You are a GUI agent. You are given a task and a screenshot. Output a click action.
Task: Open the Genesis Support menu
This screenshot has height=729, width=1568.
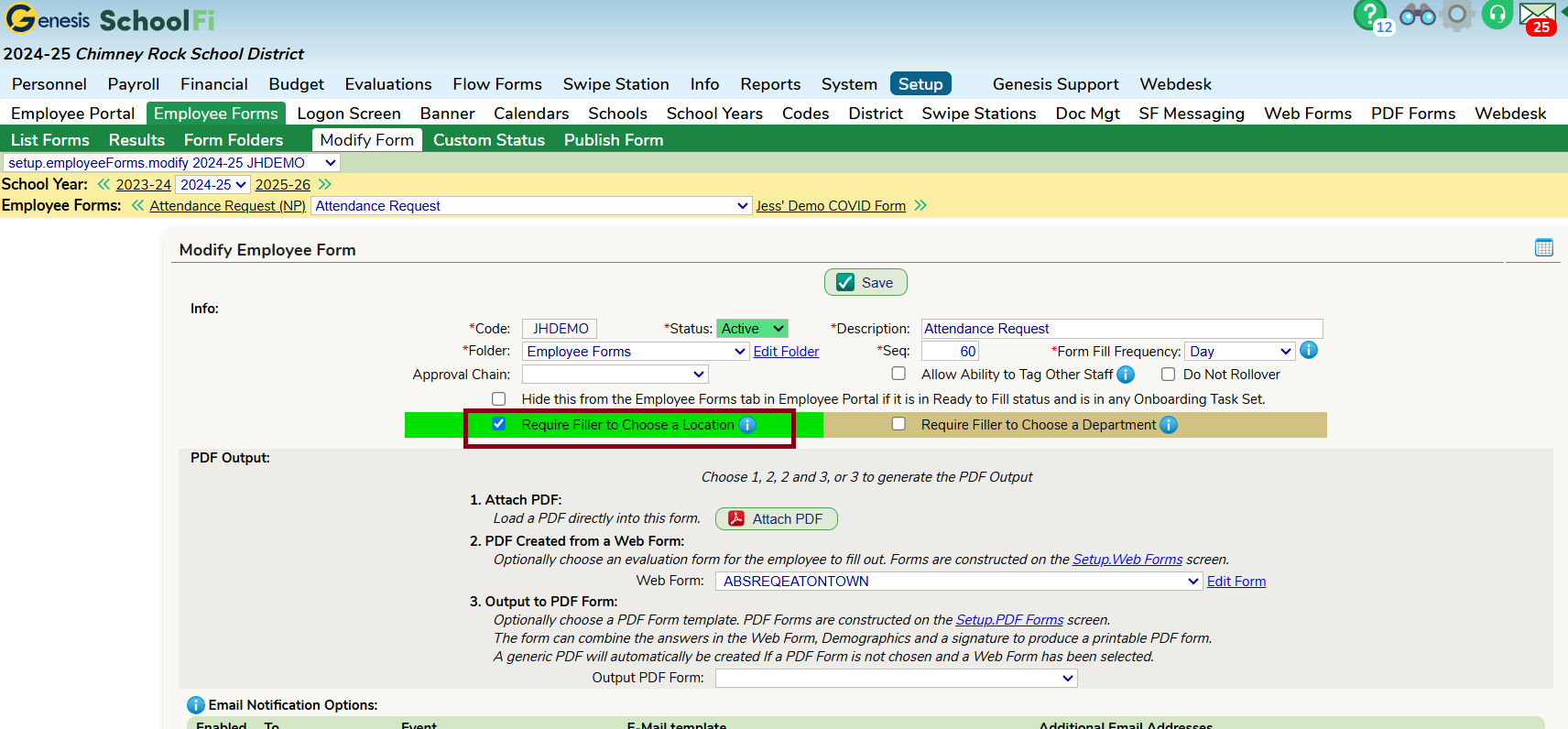pos(1055,84)
